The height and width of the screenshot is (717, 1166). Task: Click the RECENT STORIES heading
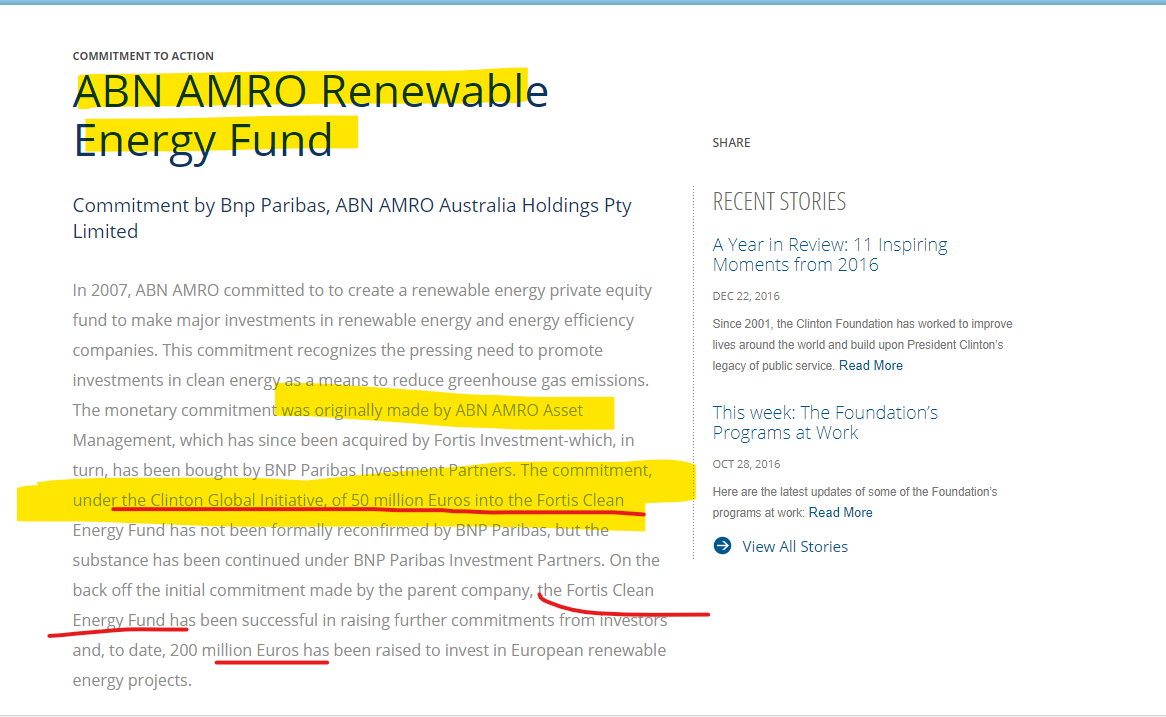pos(779,202)
